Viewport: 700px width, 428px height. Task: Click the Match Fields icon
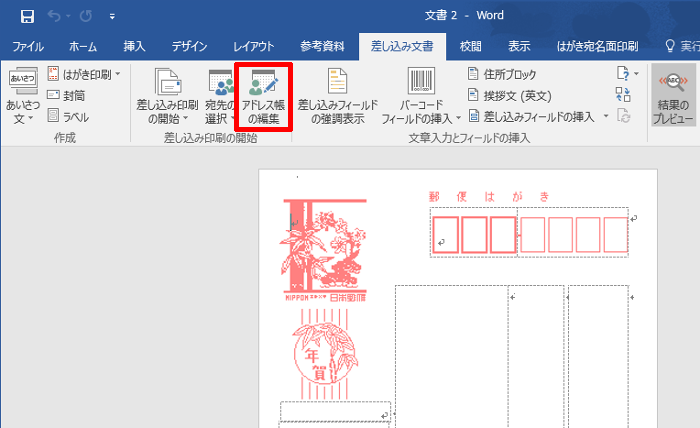[623, 95]
